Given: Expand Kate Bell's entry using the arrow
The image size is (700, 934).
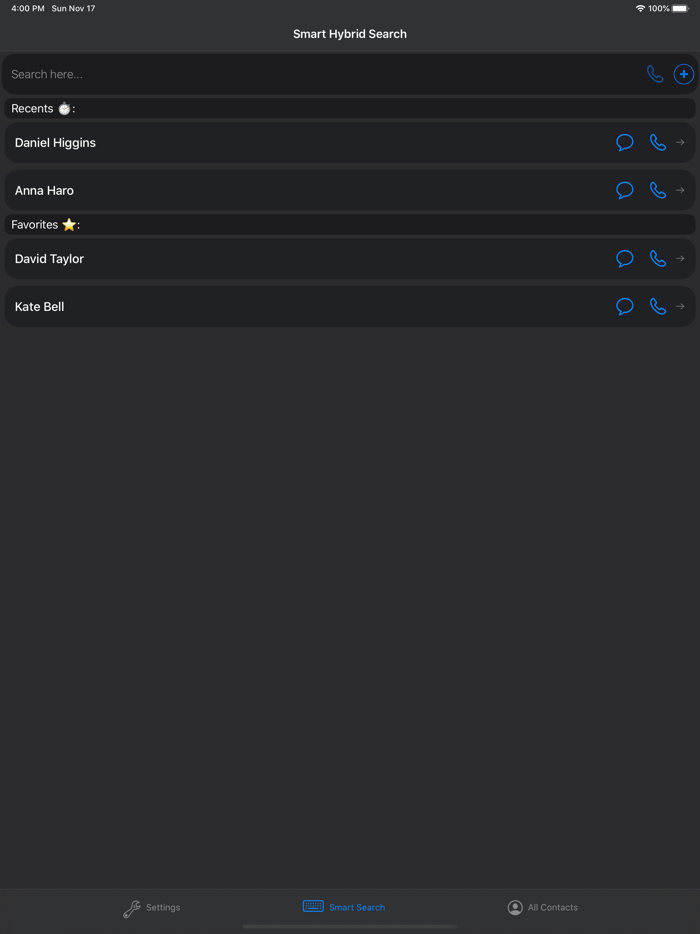Looking at the screenshot, I should (681, 306).
